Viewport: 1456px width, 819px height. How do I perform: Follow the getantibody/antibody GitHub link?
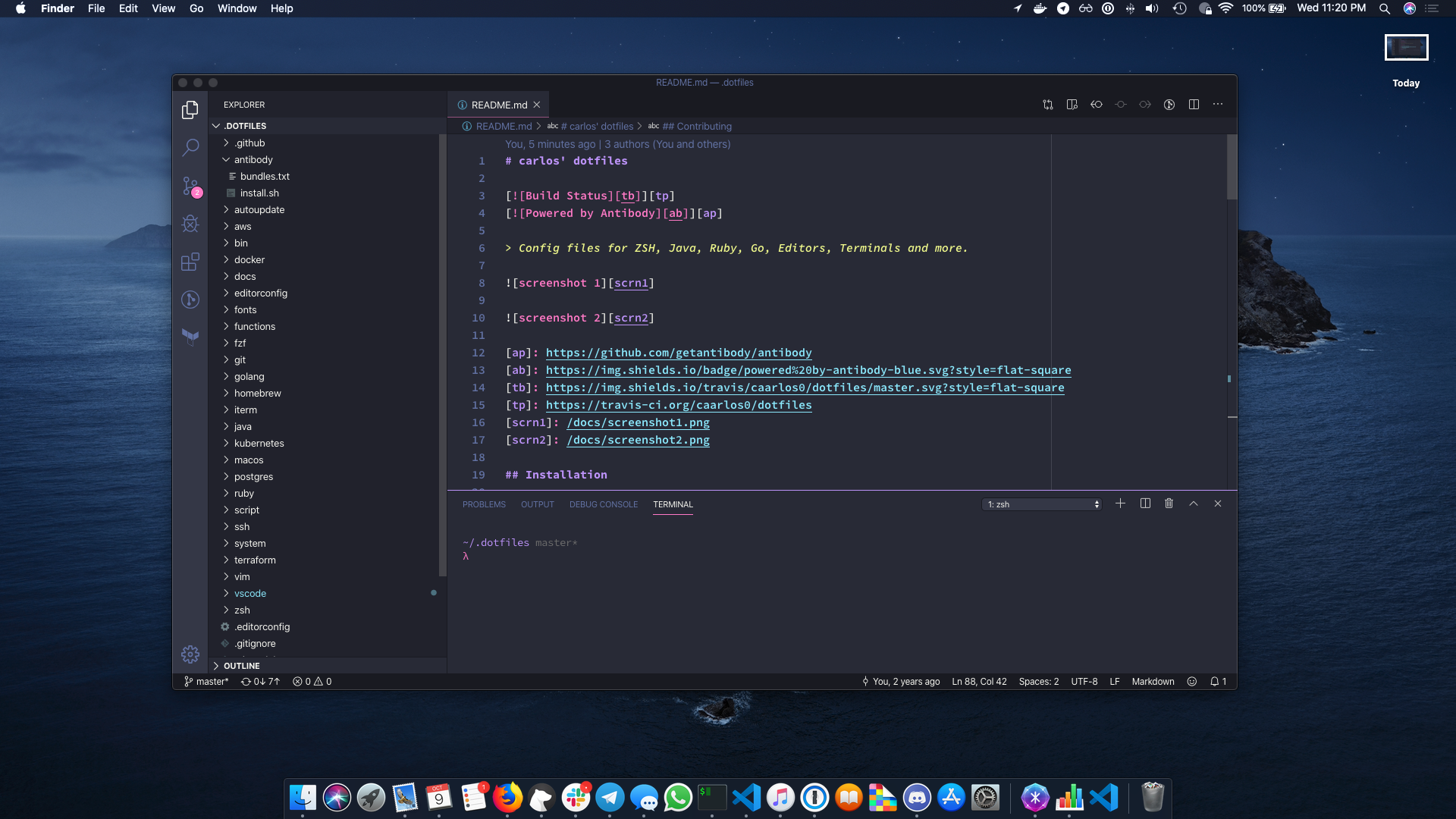point(679,353)
